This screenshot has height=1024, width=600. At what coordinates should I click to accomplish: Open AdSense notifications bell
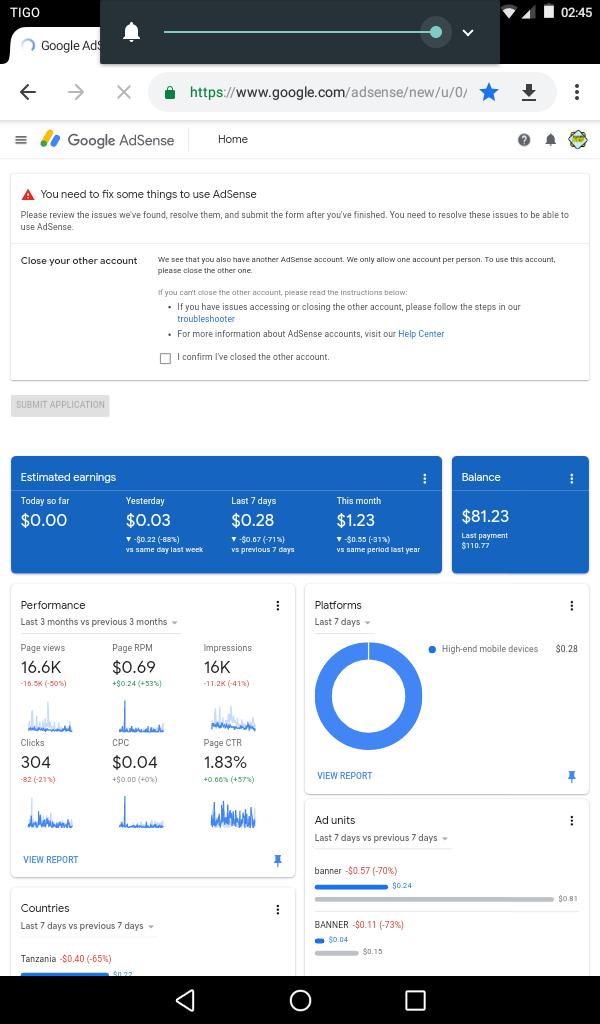point(550,140)
